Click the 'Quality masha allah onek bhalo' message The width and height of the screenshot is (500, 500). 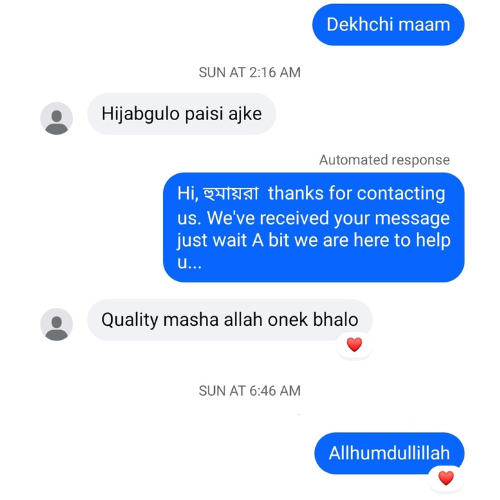tap(230, 320)
